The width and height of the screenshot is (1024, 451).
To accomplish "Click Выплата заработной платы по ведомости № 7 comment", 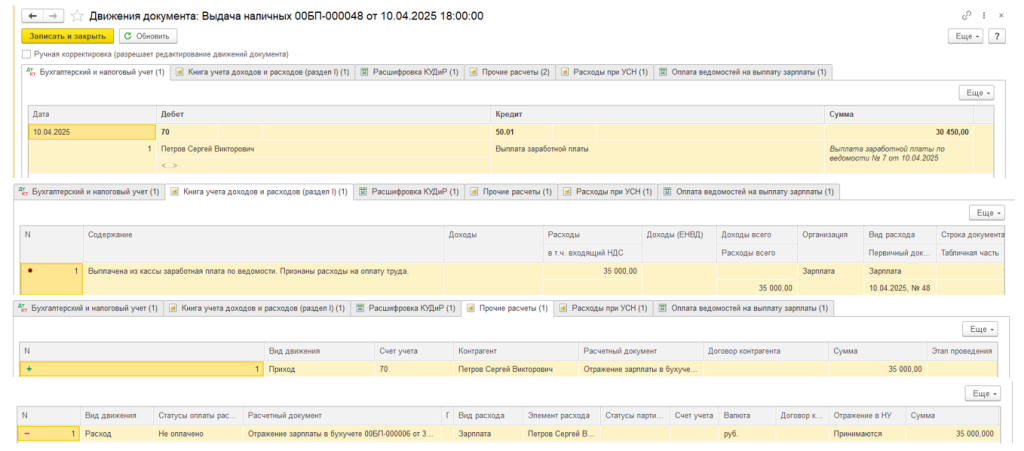I will coord(899,153).
